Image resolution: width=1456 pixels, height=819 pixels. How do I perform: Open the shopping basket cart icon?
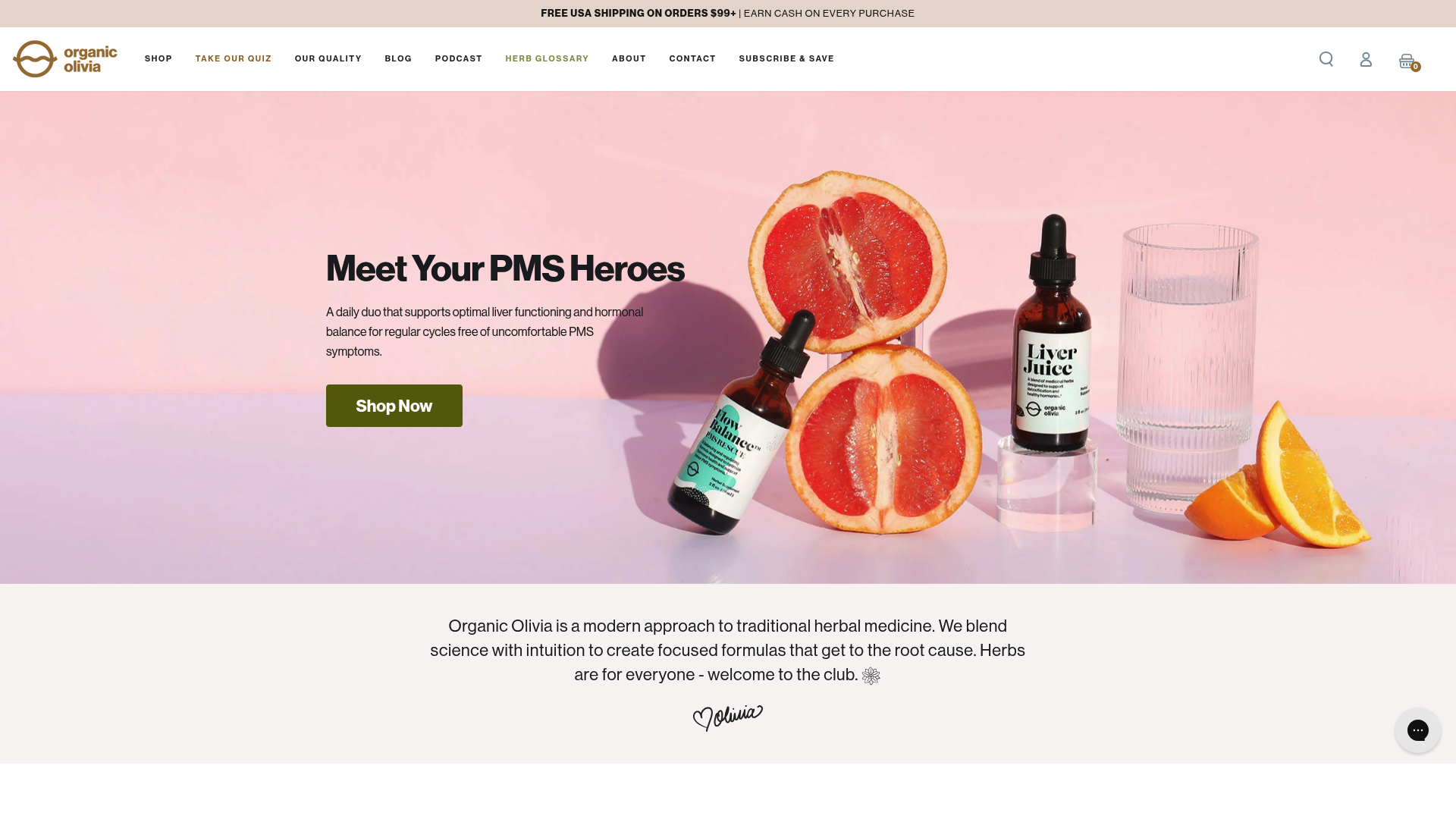tap(1409, 61)
